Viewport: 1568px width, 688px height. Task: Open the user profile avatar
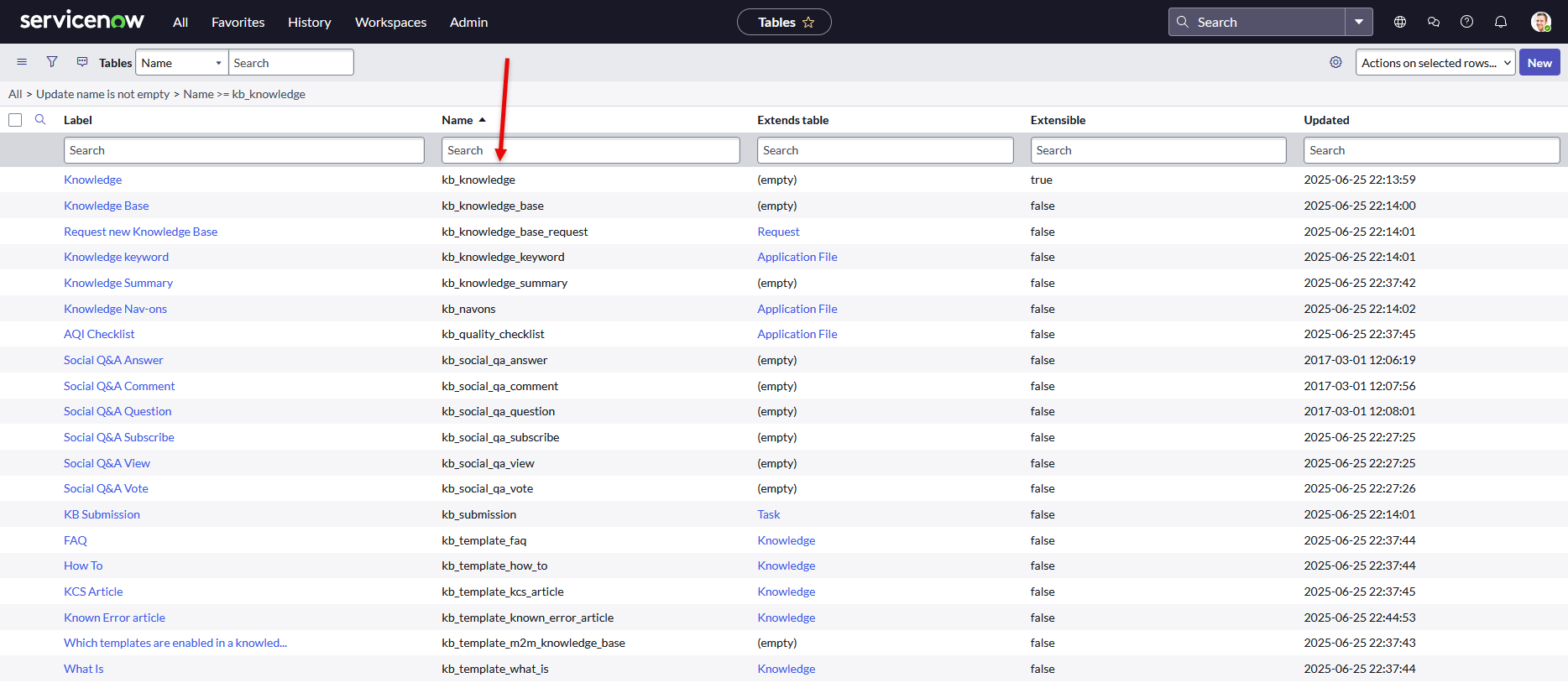click(x=1540, y=23)
